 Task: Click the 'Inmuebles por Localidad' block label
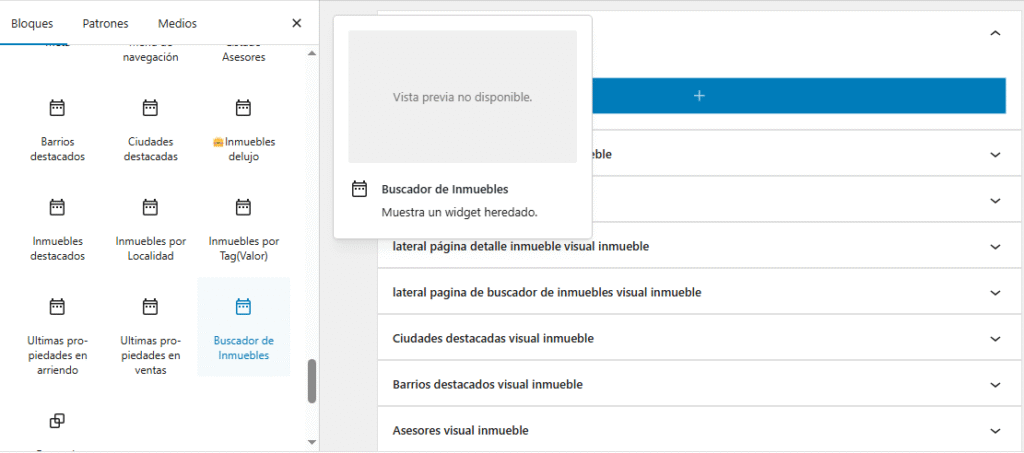tap(150, 249)
